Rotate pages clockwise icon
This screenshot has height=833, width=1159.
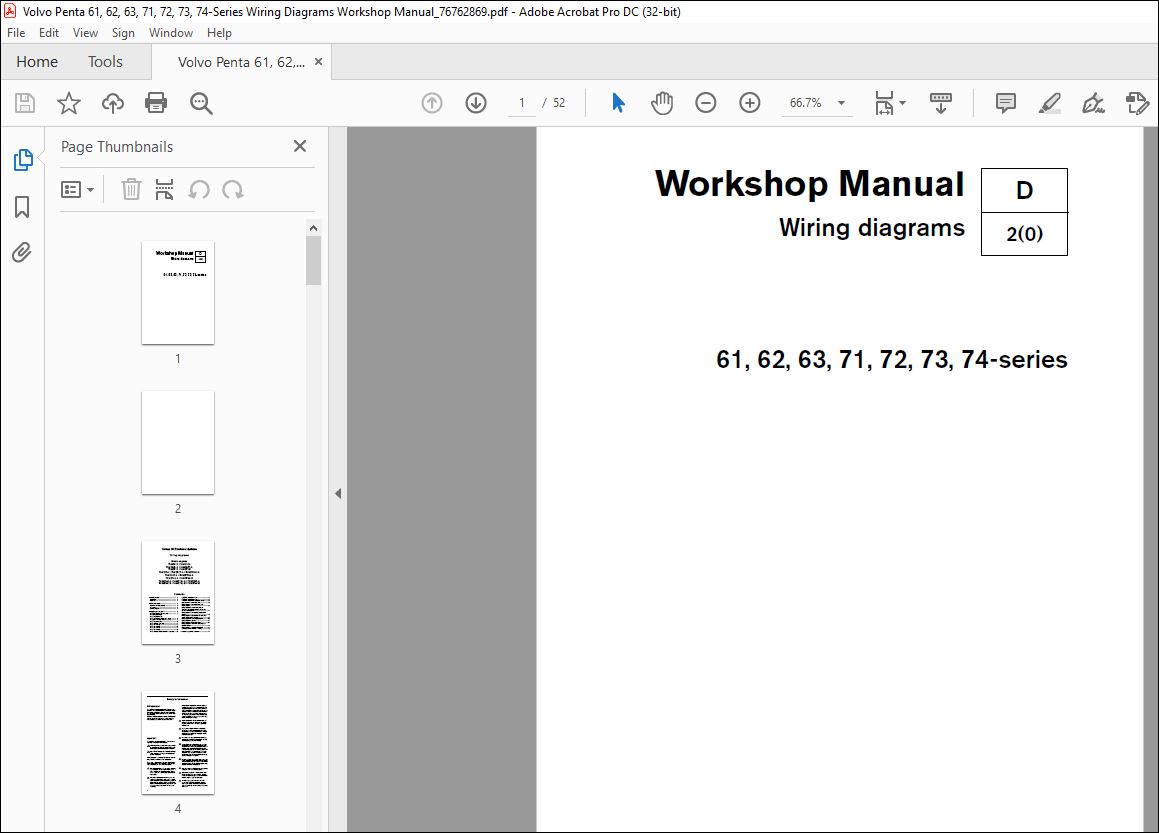click(x=233, y=190)
